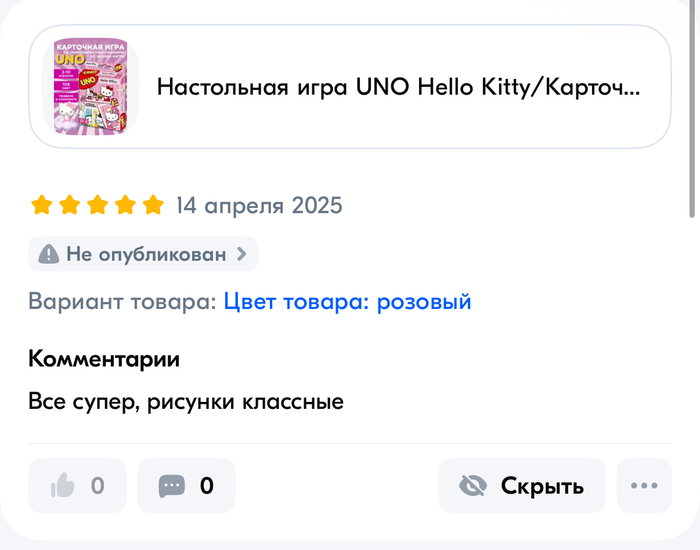Click the third rating star
This screenshot has width=700, height=550.
97,206
